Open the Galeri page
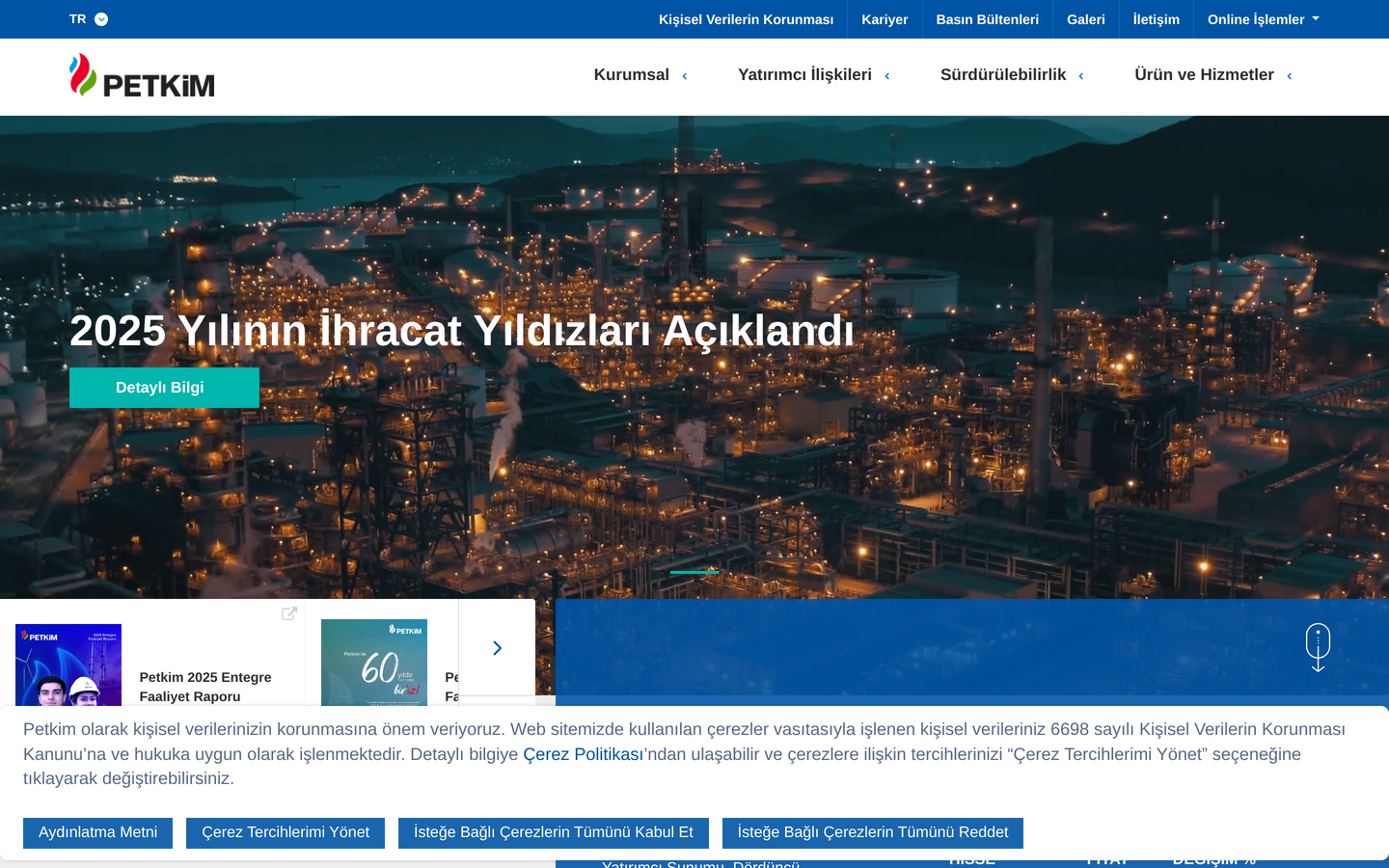 tap(1086, 19)
